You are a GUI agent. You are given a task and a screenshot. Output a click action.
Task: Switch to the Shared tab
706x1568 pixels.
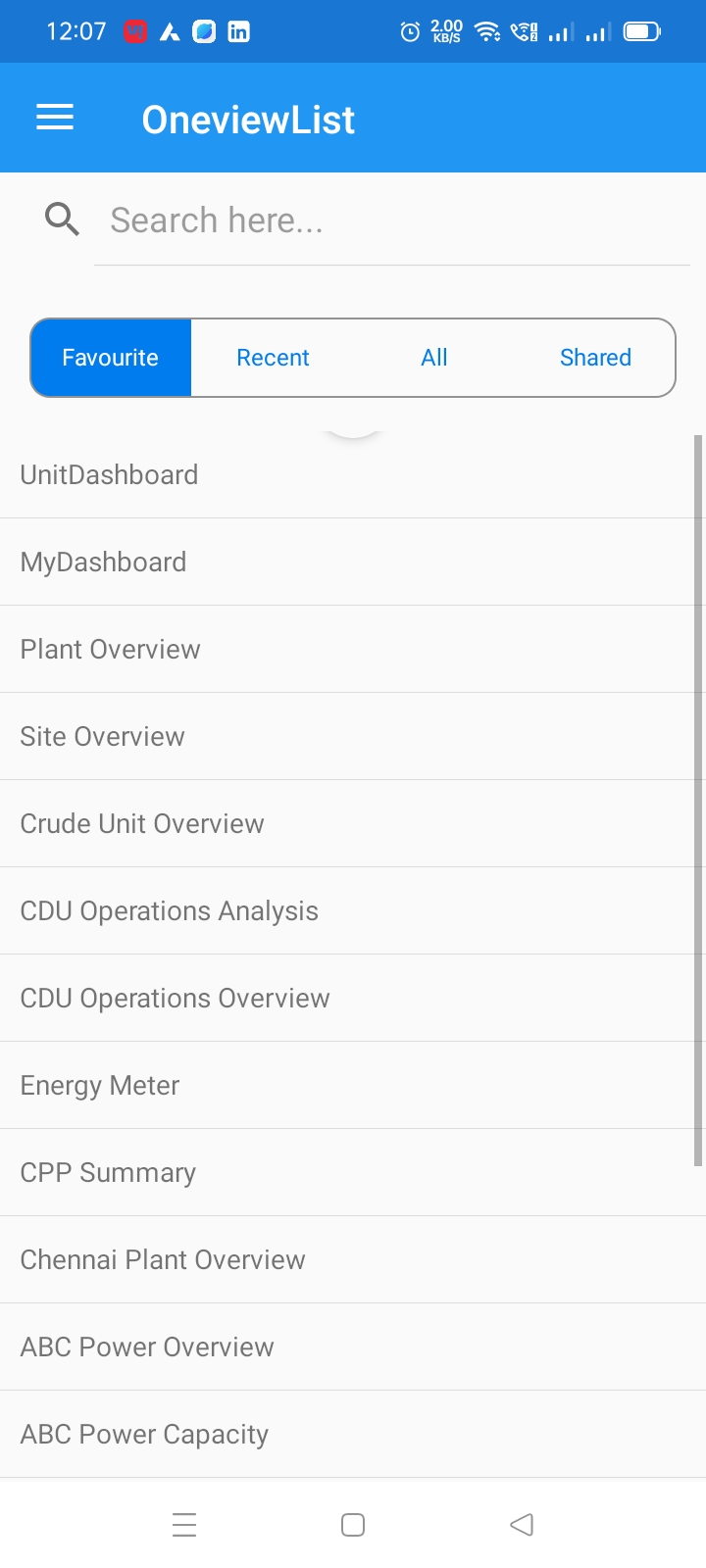click(x=595, y=358)
